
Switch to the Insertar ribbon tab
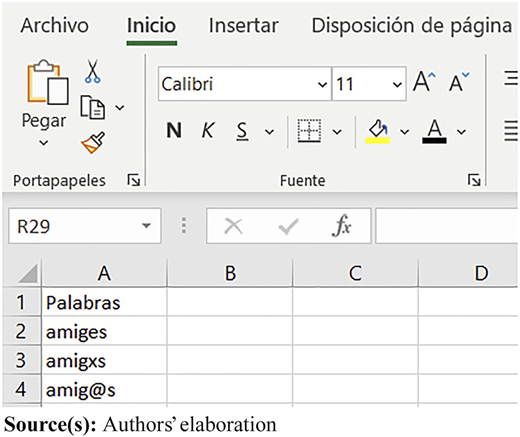[244, 25]
